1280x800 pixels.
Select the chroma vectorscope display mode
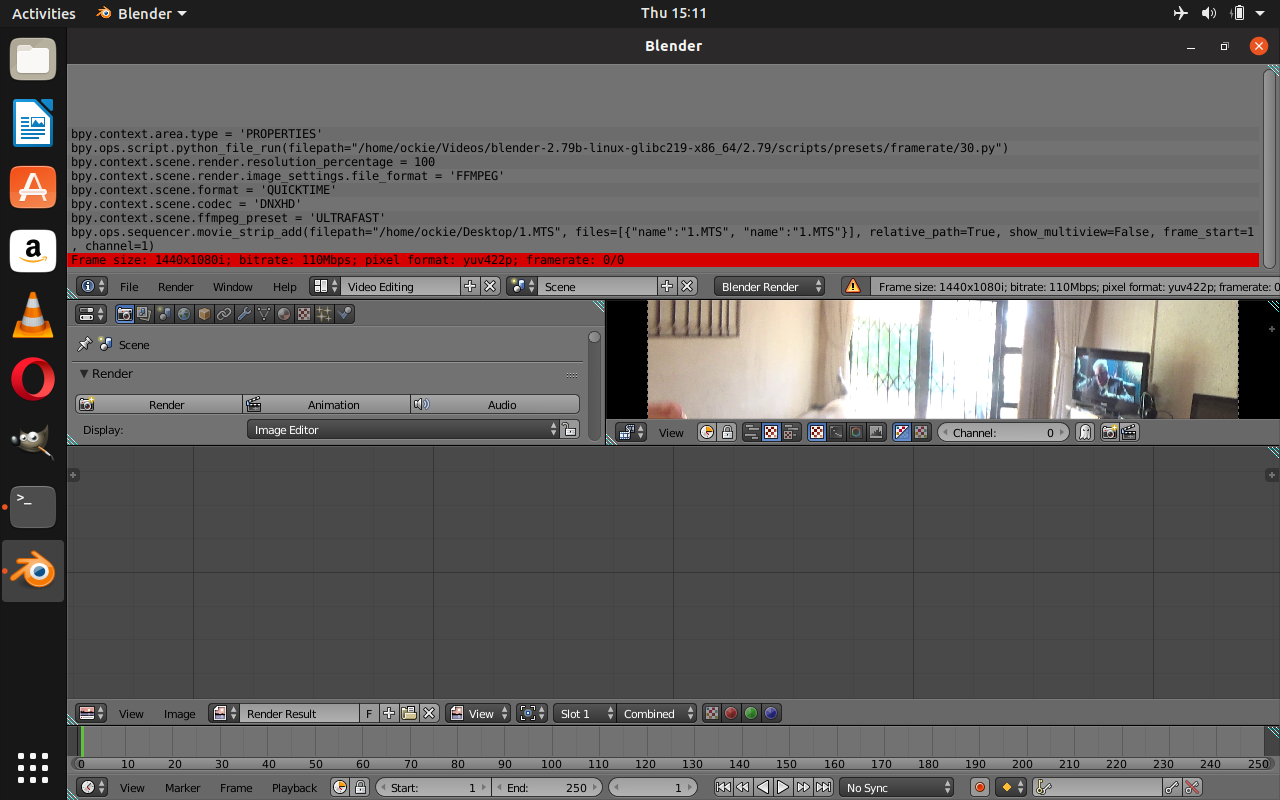click(x=856, y=433)
